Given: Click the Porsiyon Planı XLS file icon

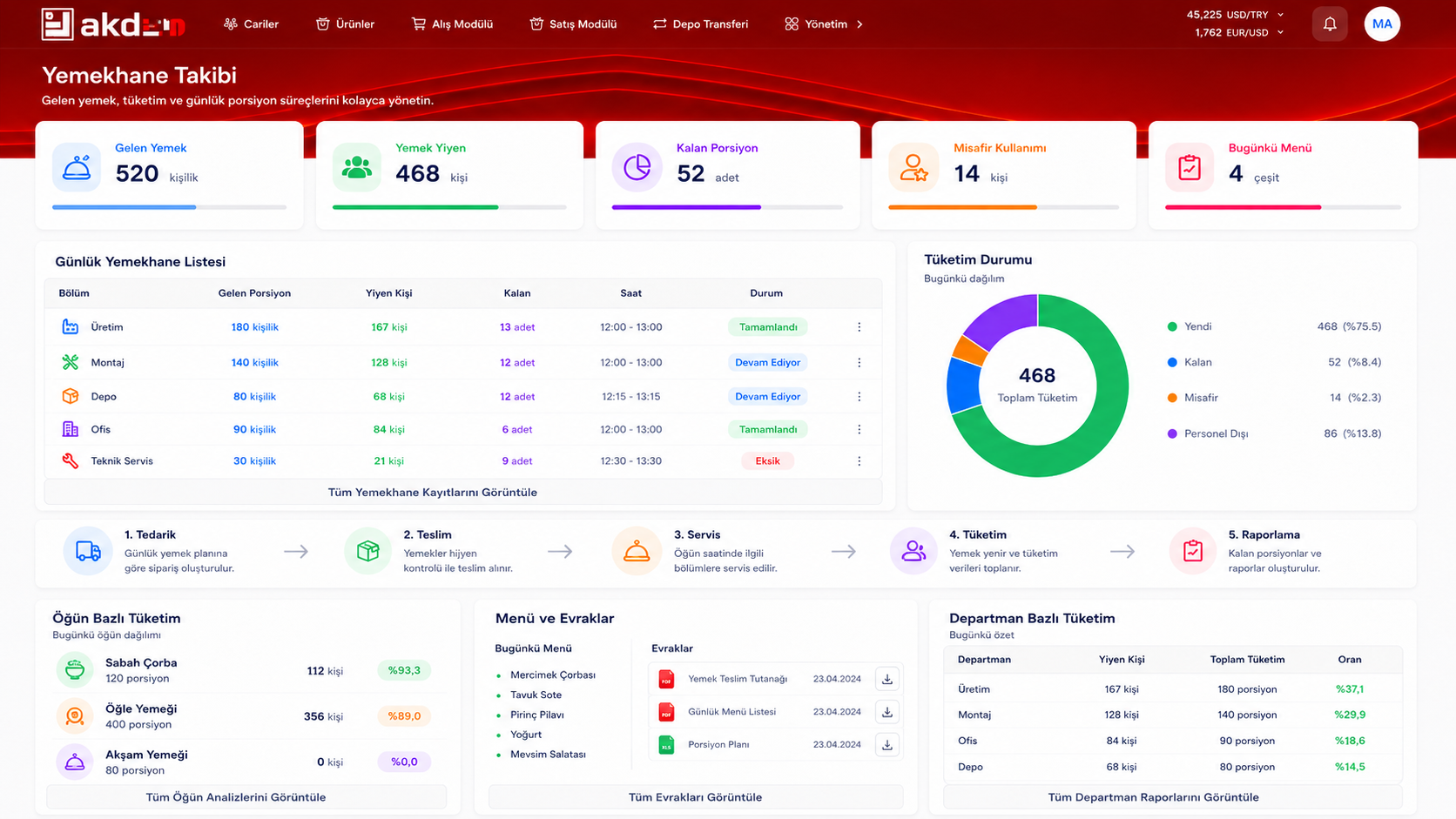Looking at the screenshot, I should [x=666, y=745].
